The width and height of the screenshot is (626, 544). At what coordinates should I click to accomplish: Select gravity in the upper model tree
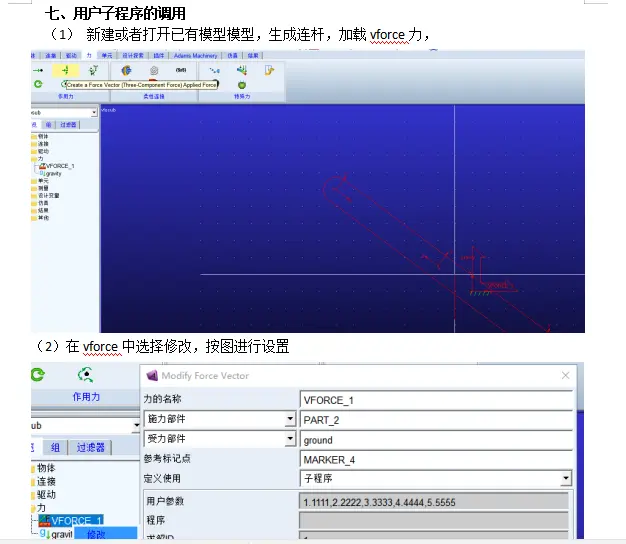[54, 174]
